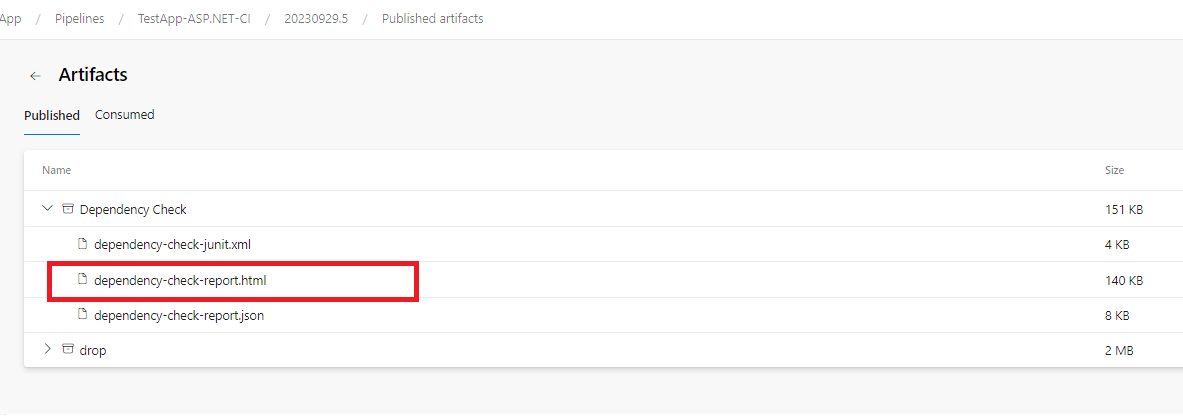Click the drop artifact package icon
Viewport: 1183px width, 416px height.
click(x=68, y=350)
